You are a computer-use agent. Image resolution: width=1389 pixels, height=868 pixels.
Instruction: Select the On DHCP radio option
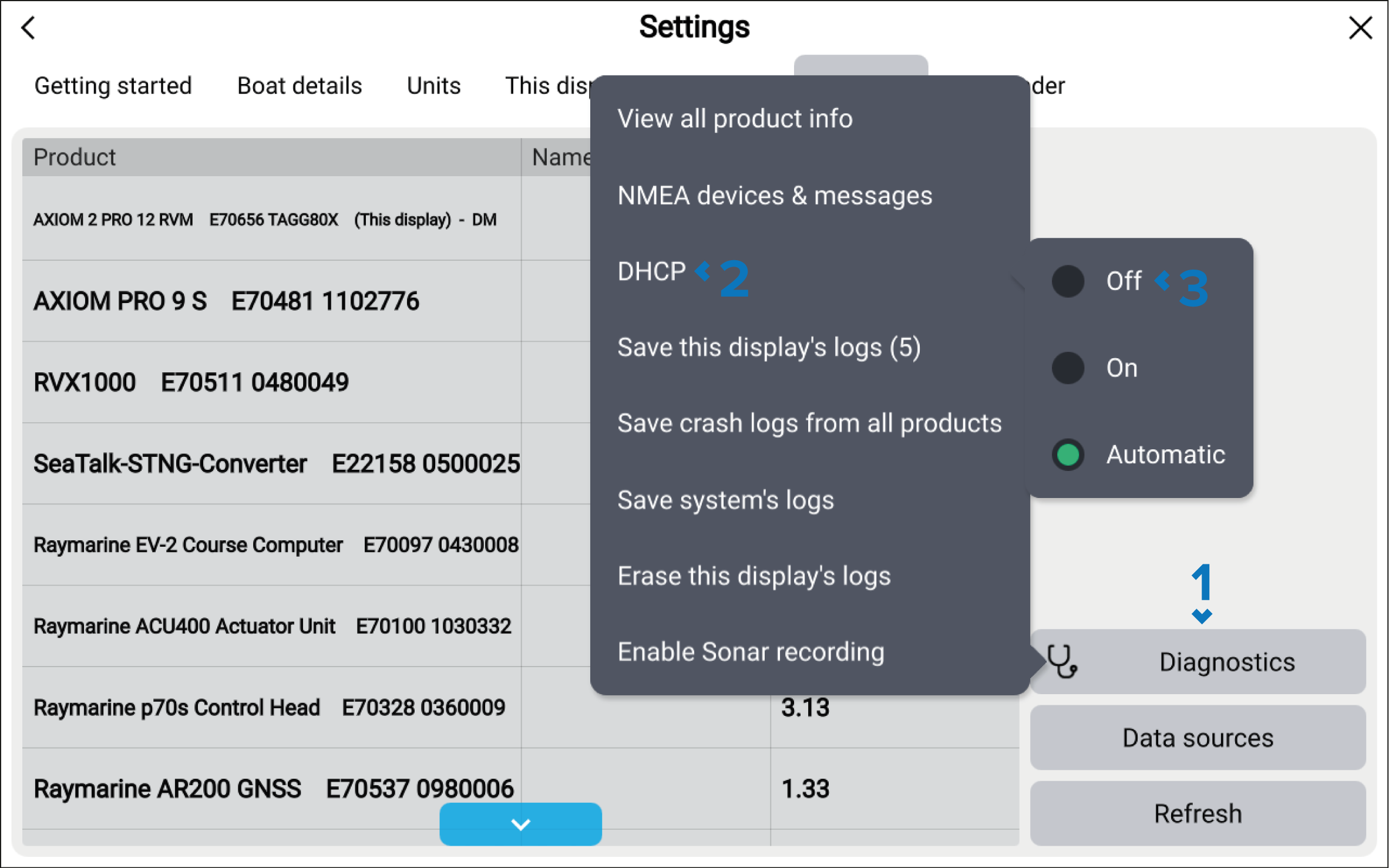coord(1068,368)
